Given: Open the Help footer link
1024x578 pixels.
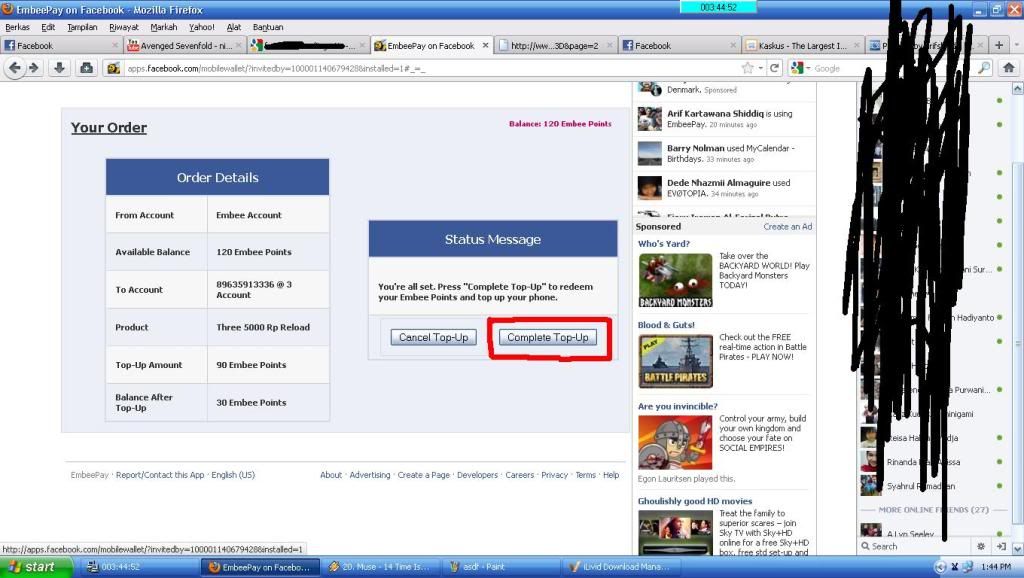Looking at the screenshot, I should (x=611, y=475).
